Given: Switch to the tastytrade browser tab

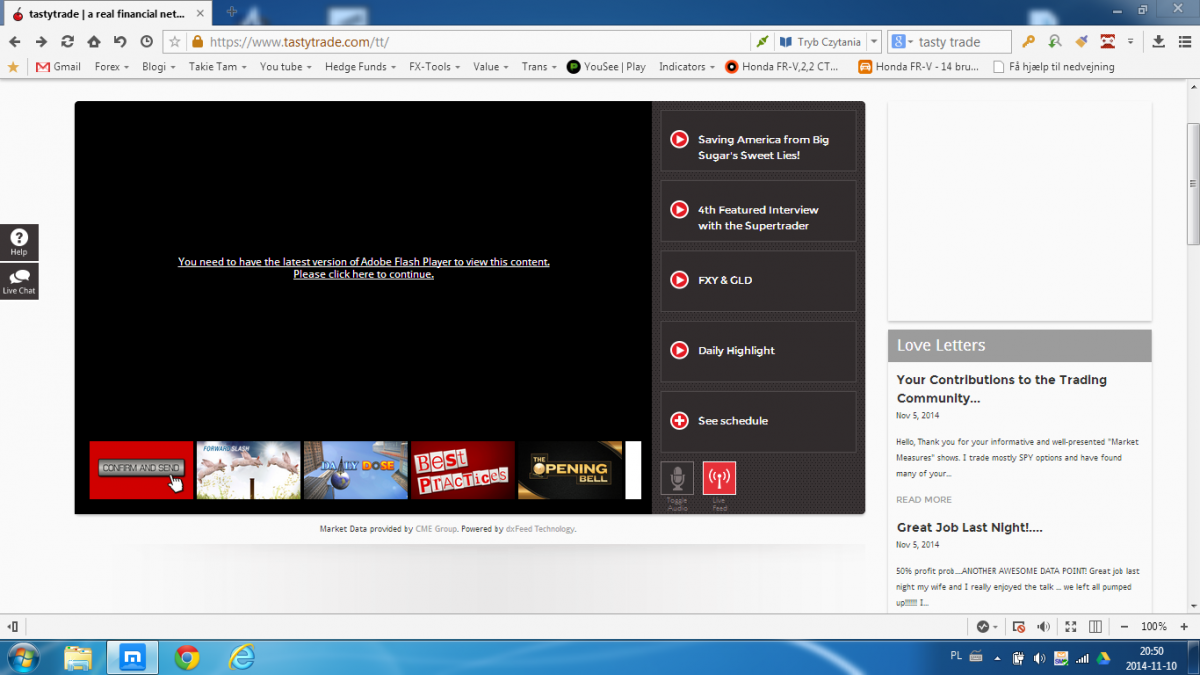Looking at the screenshot, I should [108, 13].
